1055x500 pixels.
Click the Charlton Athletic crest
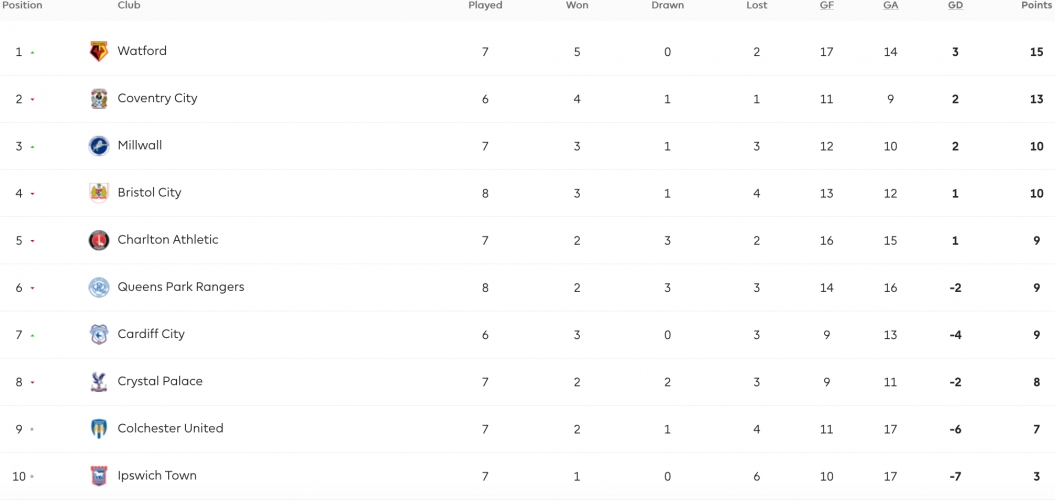[x=99, y=240]
